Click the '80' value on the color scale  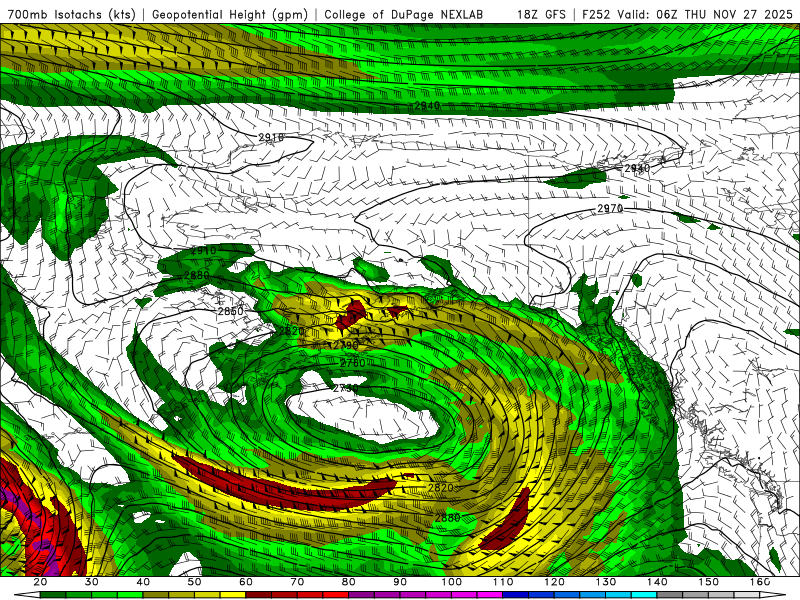pyautogui.click(x=348, y=582)
